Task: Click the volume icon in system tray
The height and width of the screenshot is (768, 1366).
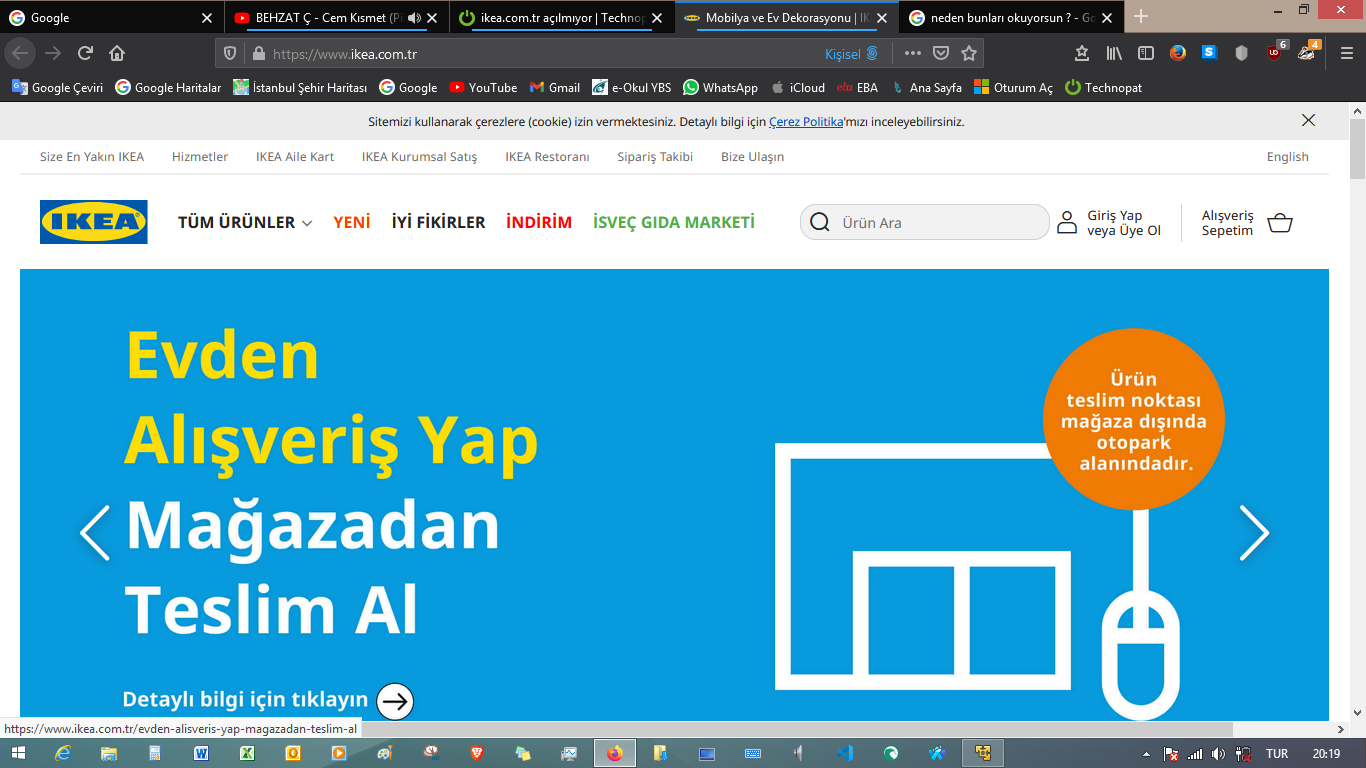Action: (x=1217, y=753)
